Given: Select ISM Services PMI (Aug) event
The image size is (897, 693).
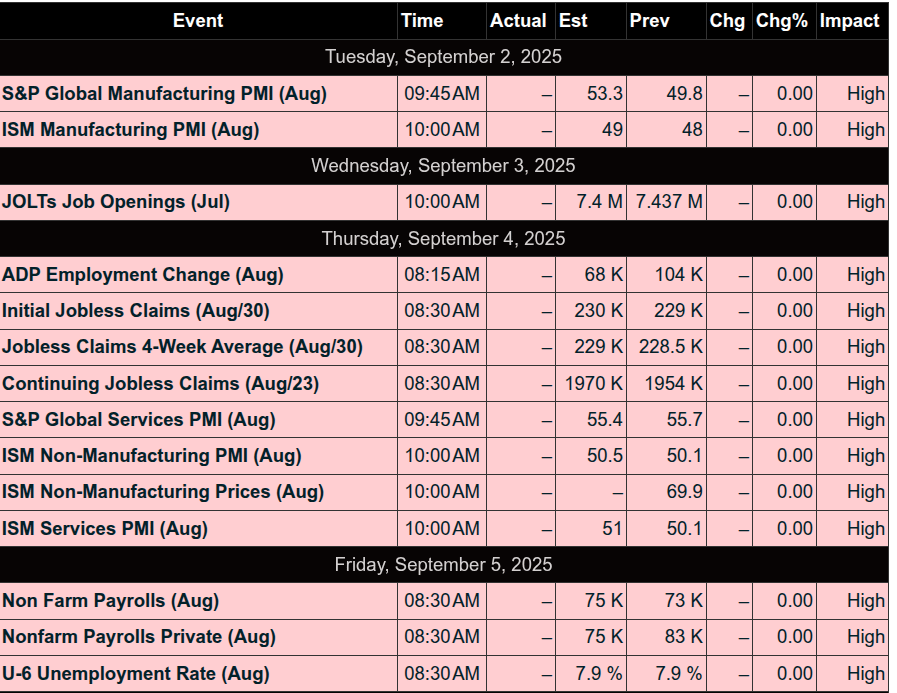Looking at the screenshot, I should [x=105, y=528].
